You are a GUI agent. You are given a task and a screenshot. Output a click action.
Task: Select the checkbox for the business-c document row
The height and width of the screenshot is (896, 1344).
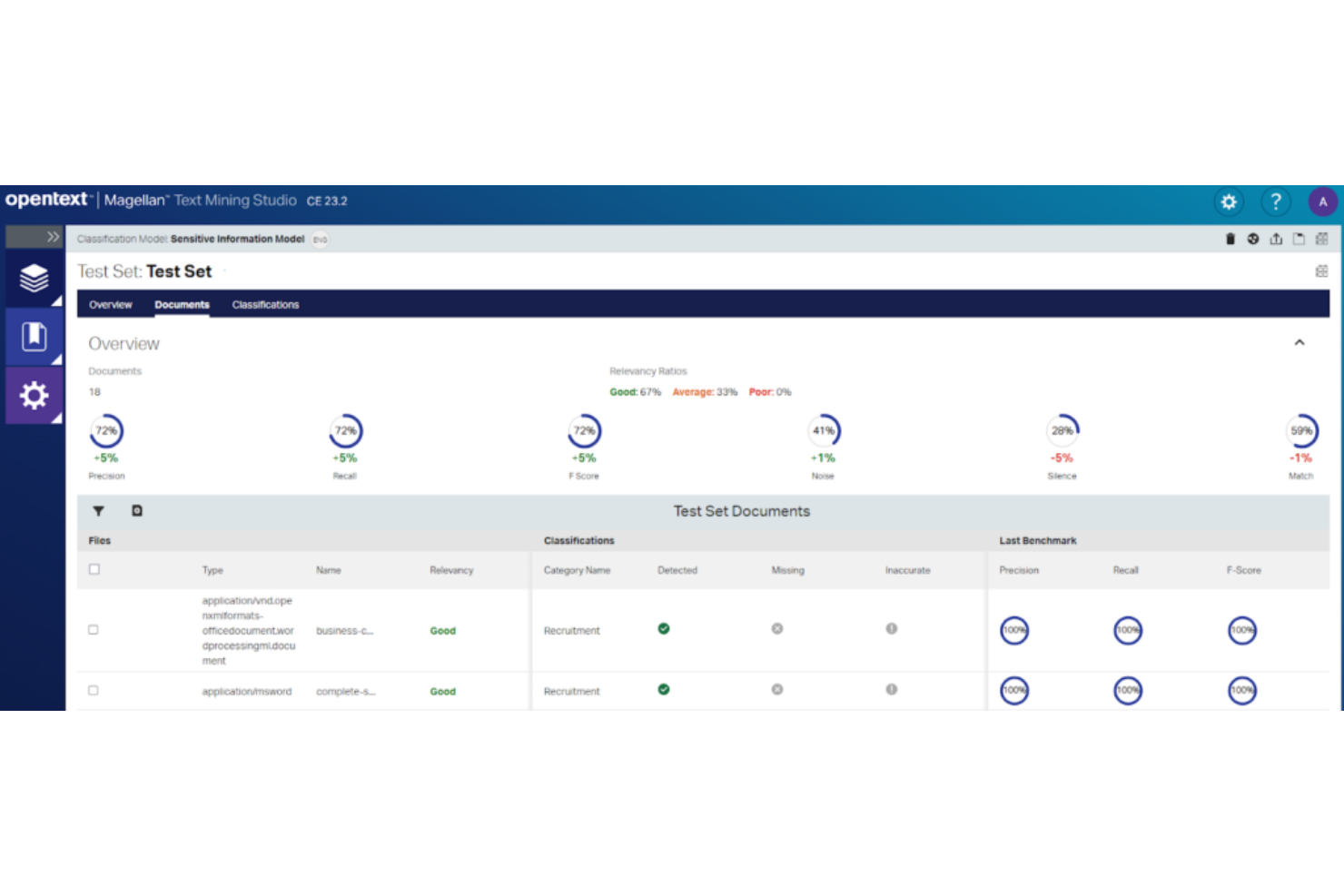(93, 629)
